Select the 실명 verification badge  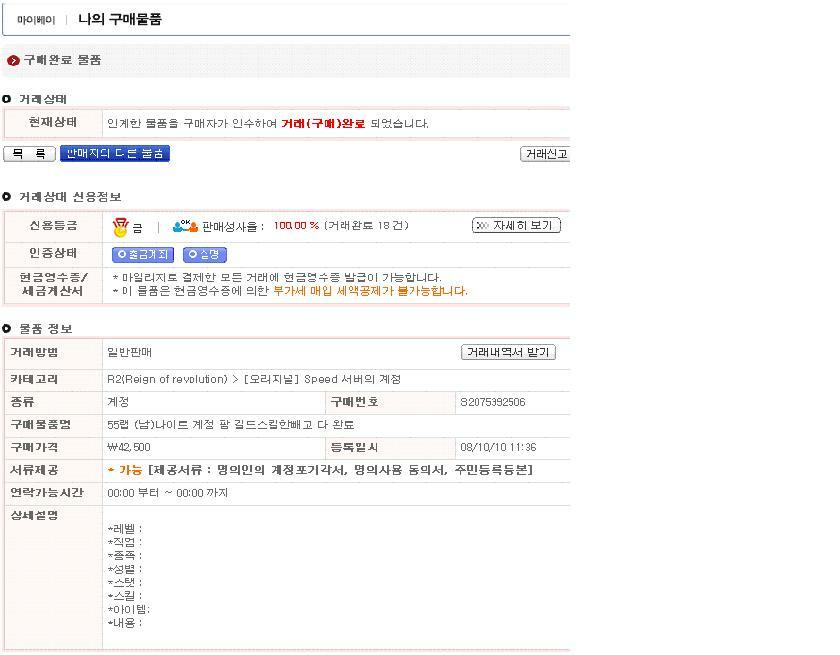(204, 254)
